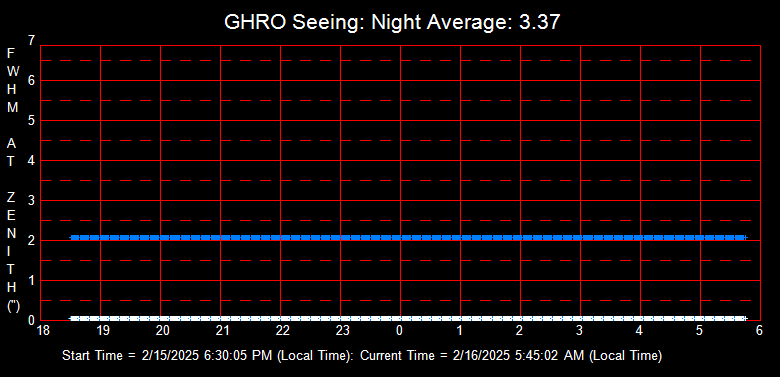Click the white data line at hour 0
Image resolution: width=780 pixels, height=377 pixels.
(x=400, y=318)
